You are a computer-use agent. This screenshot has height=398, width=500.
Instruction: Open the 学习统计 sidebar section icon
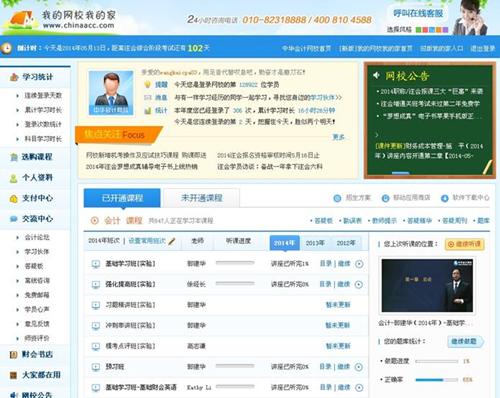pos(14,77)
